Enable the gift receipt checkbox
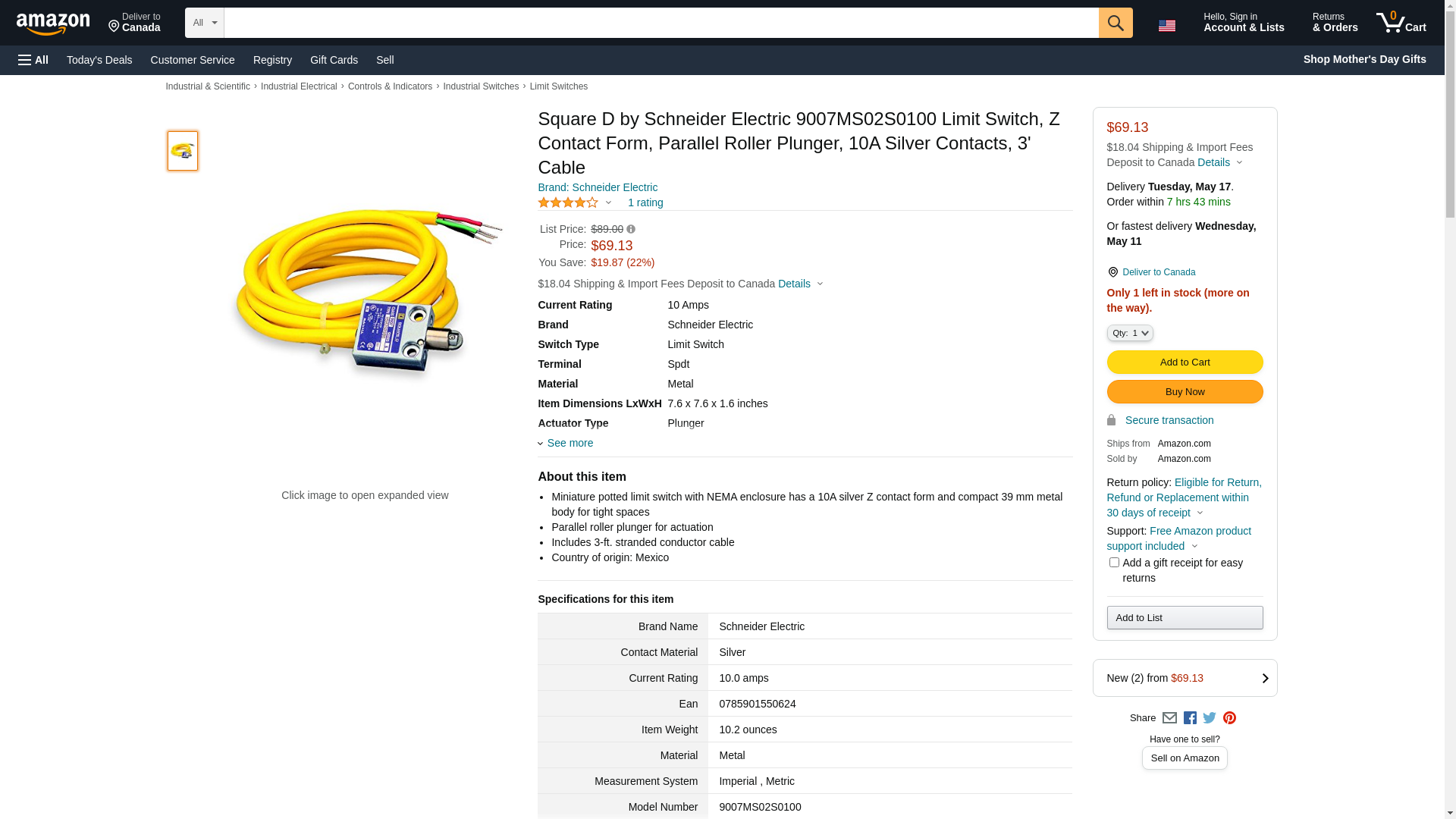The width and height of the screenshot is (1456, 819). click(x=1114, y=563)
